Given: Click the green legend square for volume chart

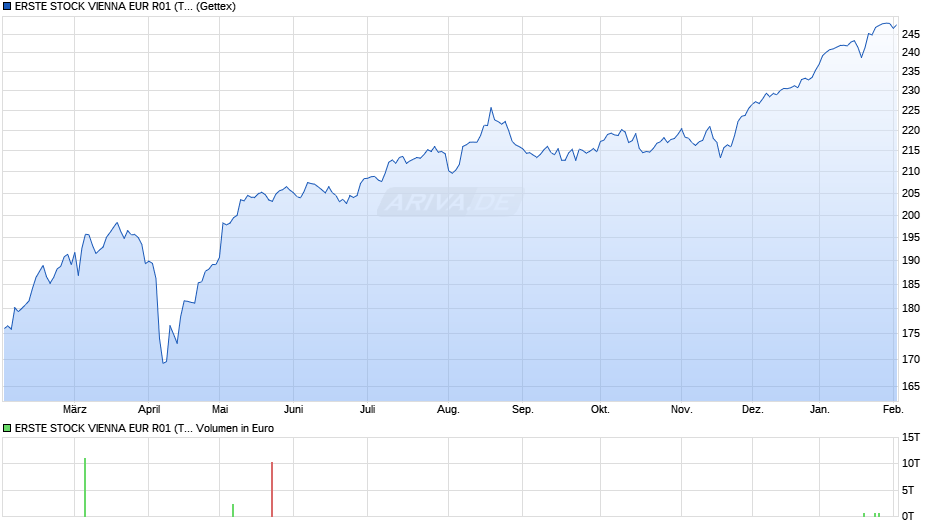Looking at the screenshot, I should pos(7,428).
